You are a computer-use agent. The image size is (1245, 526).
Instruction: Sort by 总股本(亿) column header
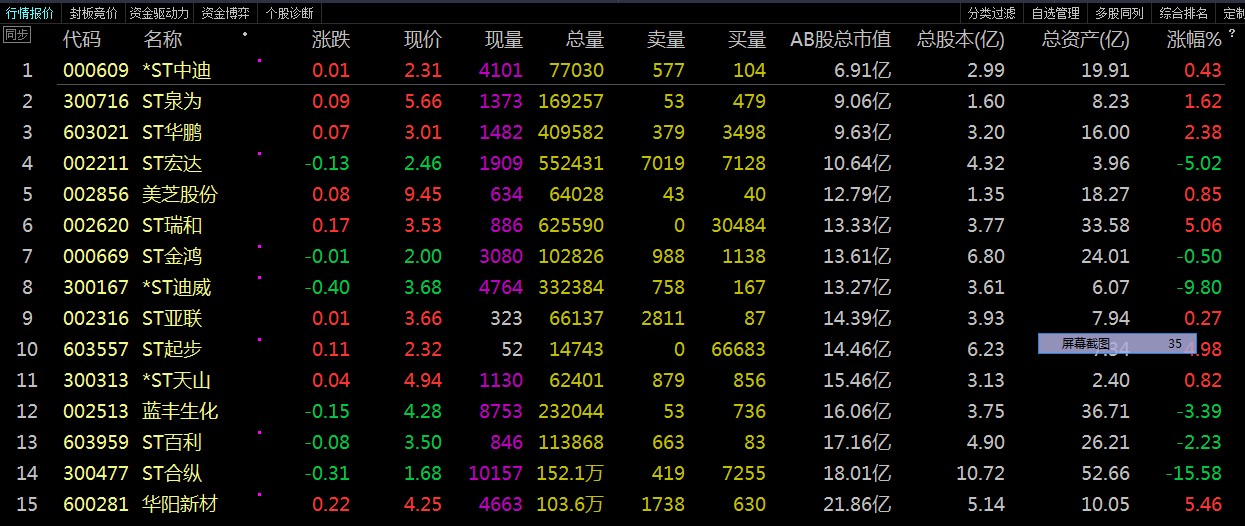tap(961, 40)
